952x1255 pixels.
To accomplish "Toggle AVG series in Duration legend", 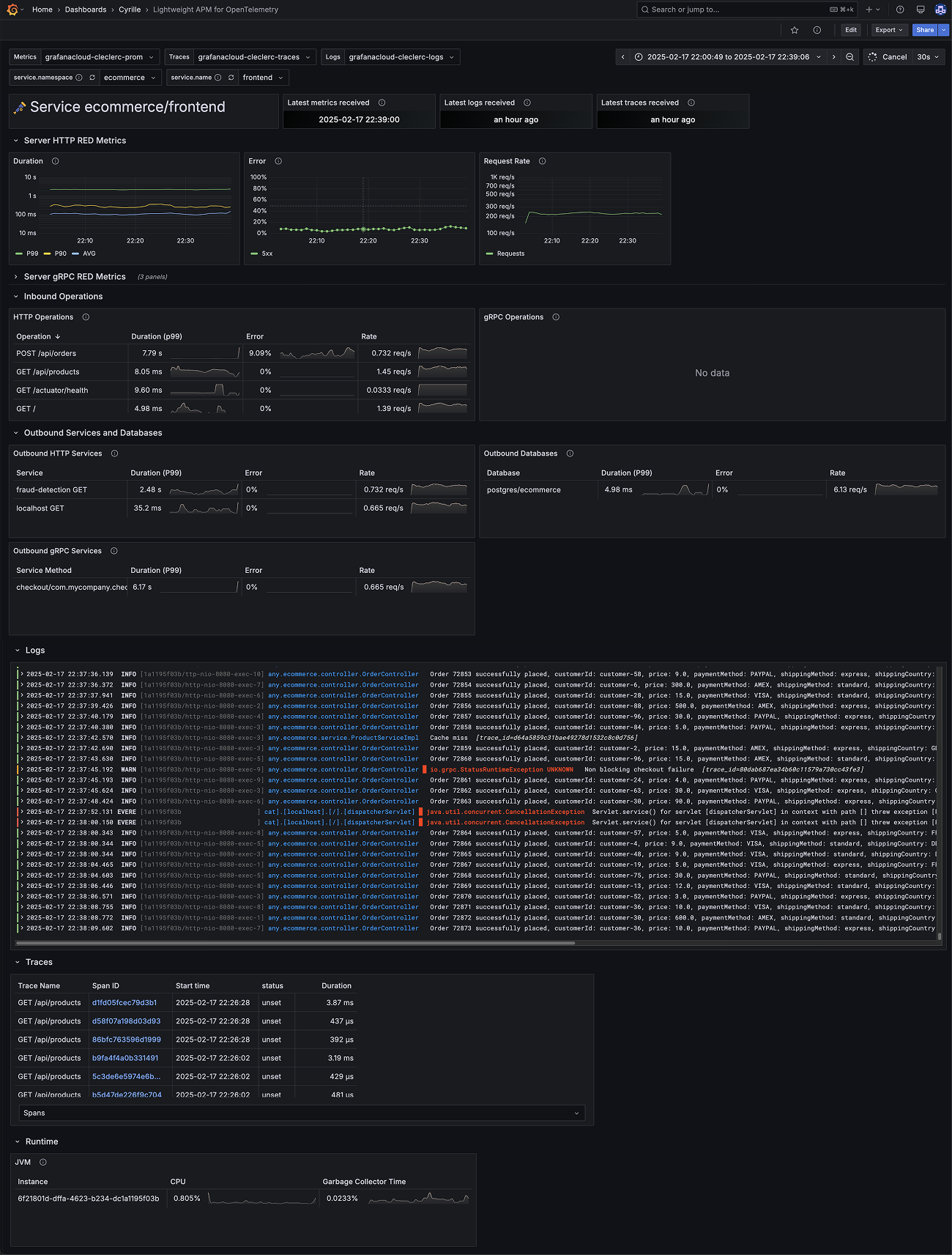I will tap(89, 253).
